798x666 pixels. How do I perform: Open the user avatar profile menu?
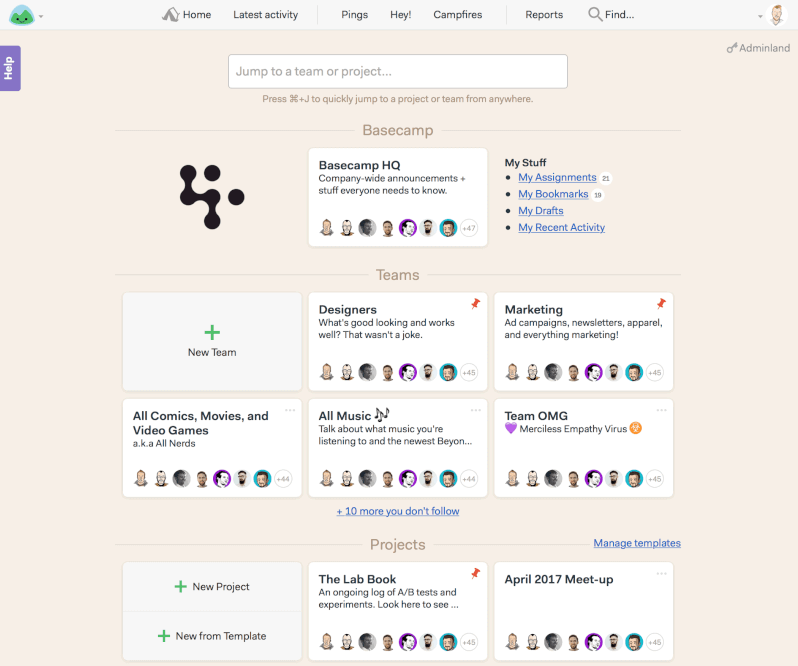coord(777,15)
